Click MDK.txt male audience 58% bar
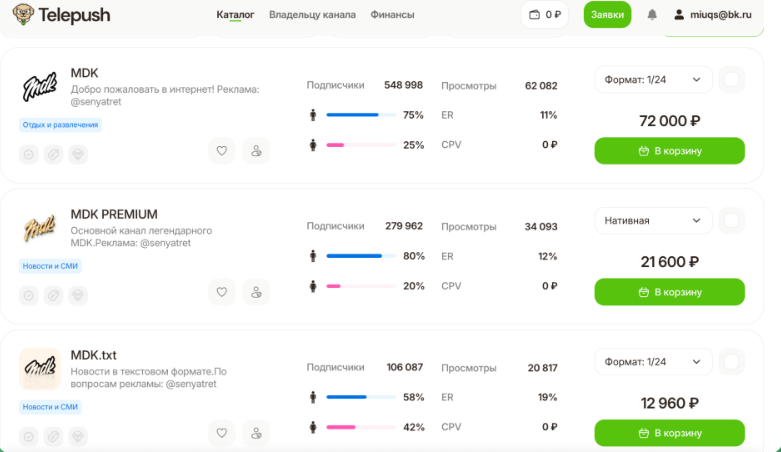 (x=361, y=397)
